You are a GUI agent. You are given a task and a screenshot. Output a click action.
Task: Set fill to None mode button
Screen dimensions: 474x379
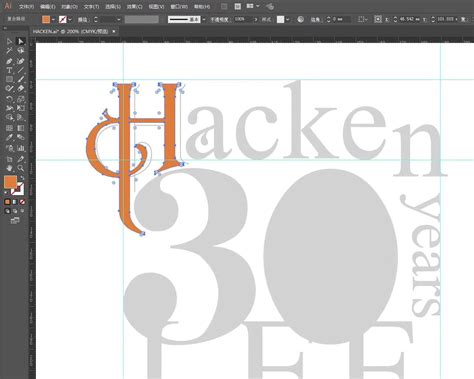(22, 202)
